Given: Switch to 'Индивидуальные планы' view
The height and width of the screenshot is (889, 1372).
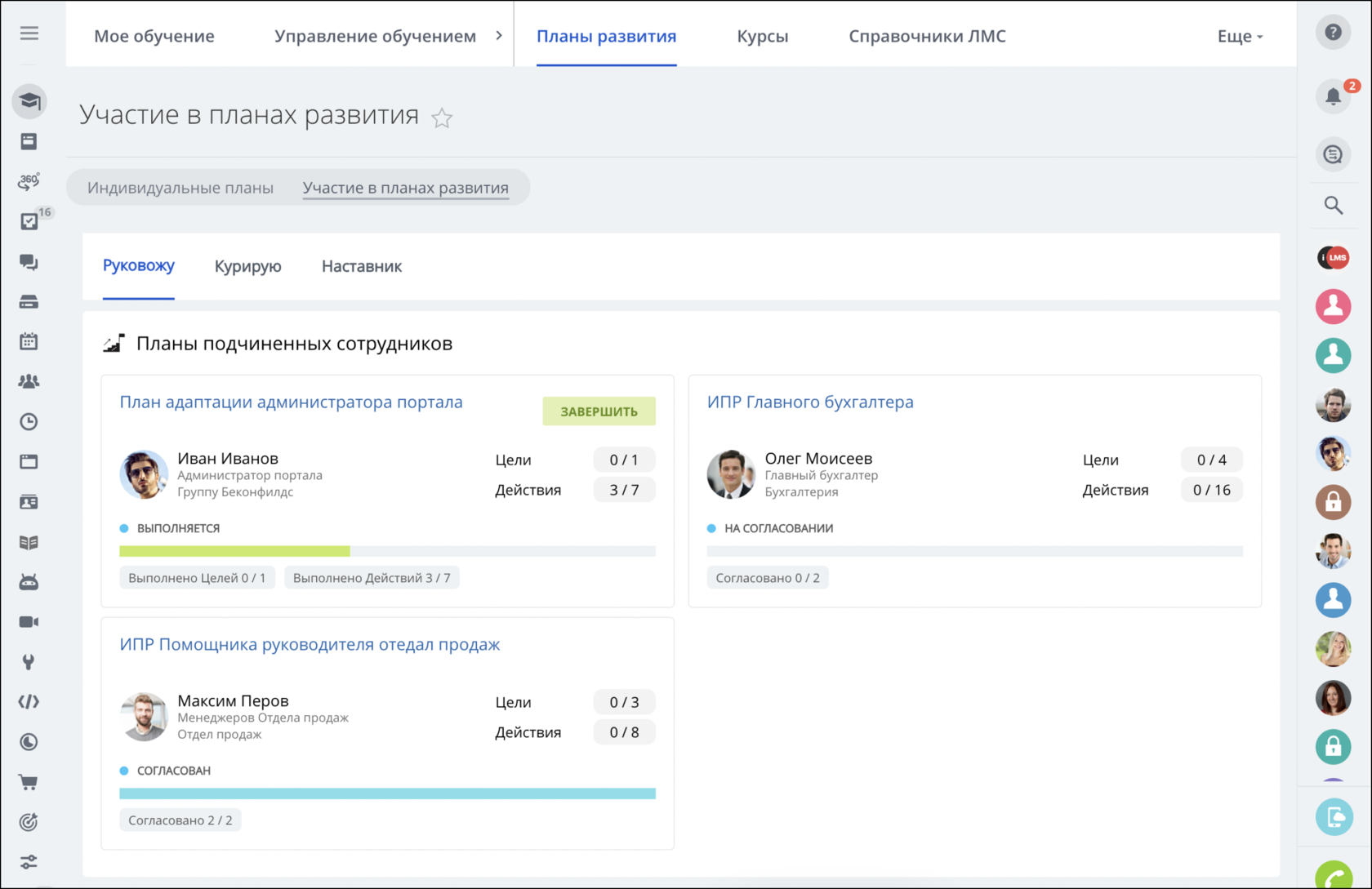Looking at the screenshot, I should coord(180,187).
